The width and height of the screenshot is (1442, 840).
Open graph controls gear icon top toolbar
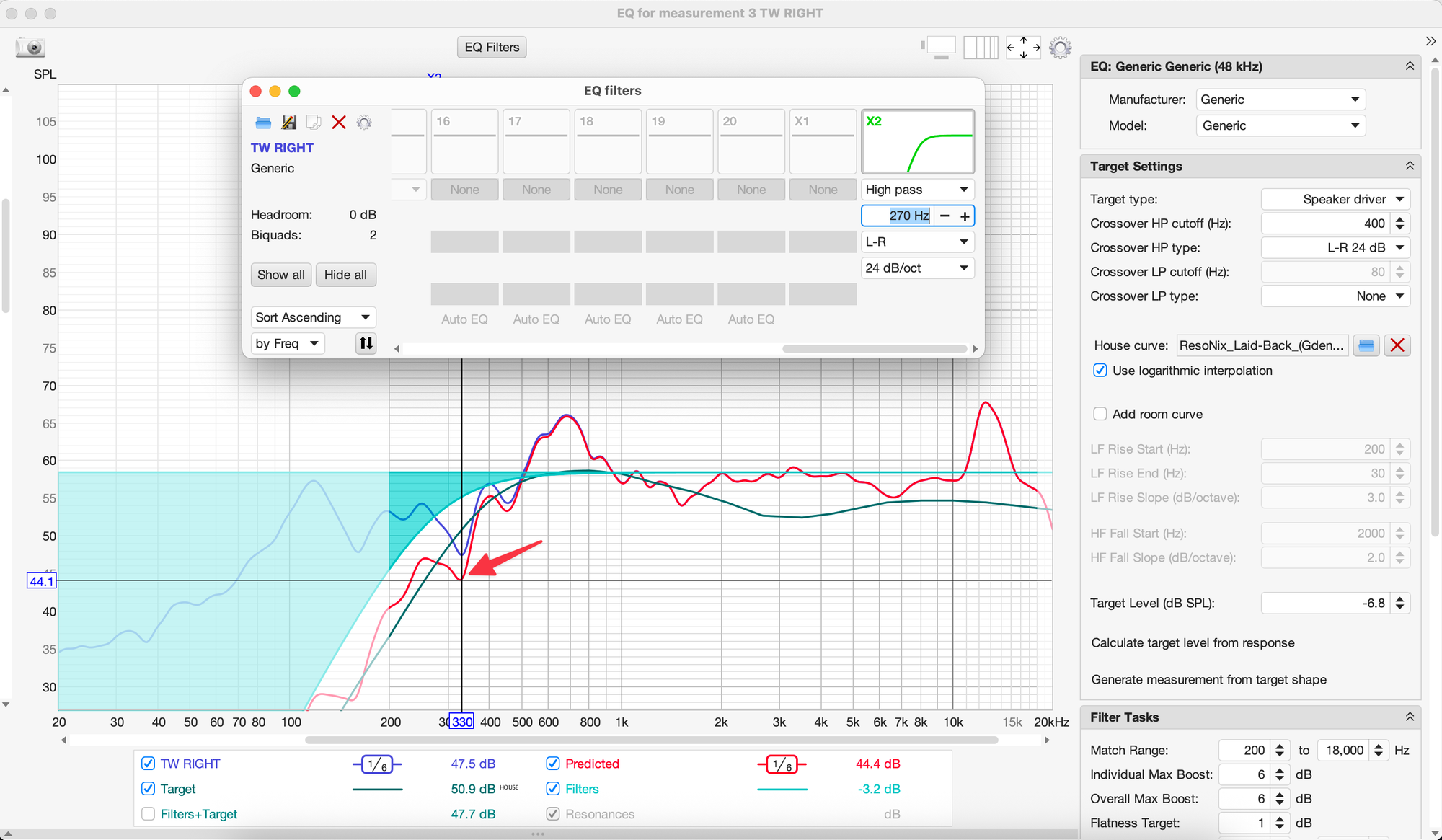pyautogui.click(x=1060, y=48)
